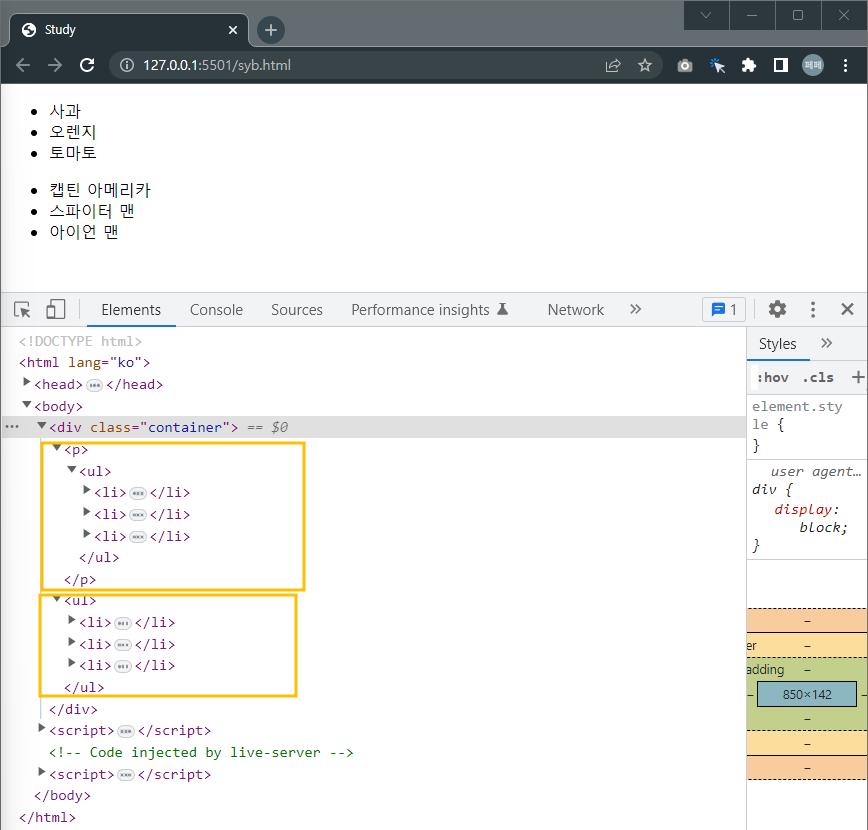Go forward in browser history

pyautogui.click(x=54, y=65)
